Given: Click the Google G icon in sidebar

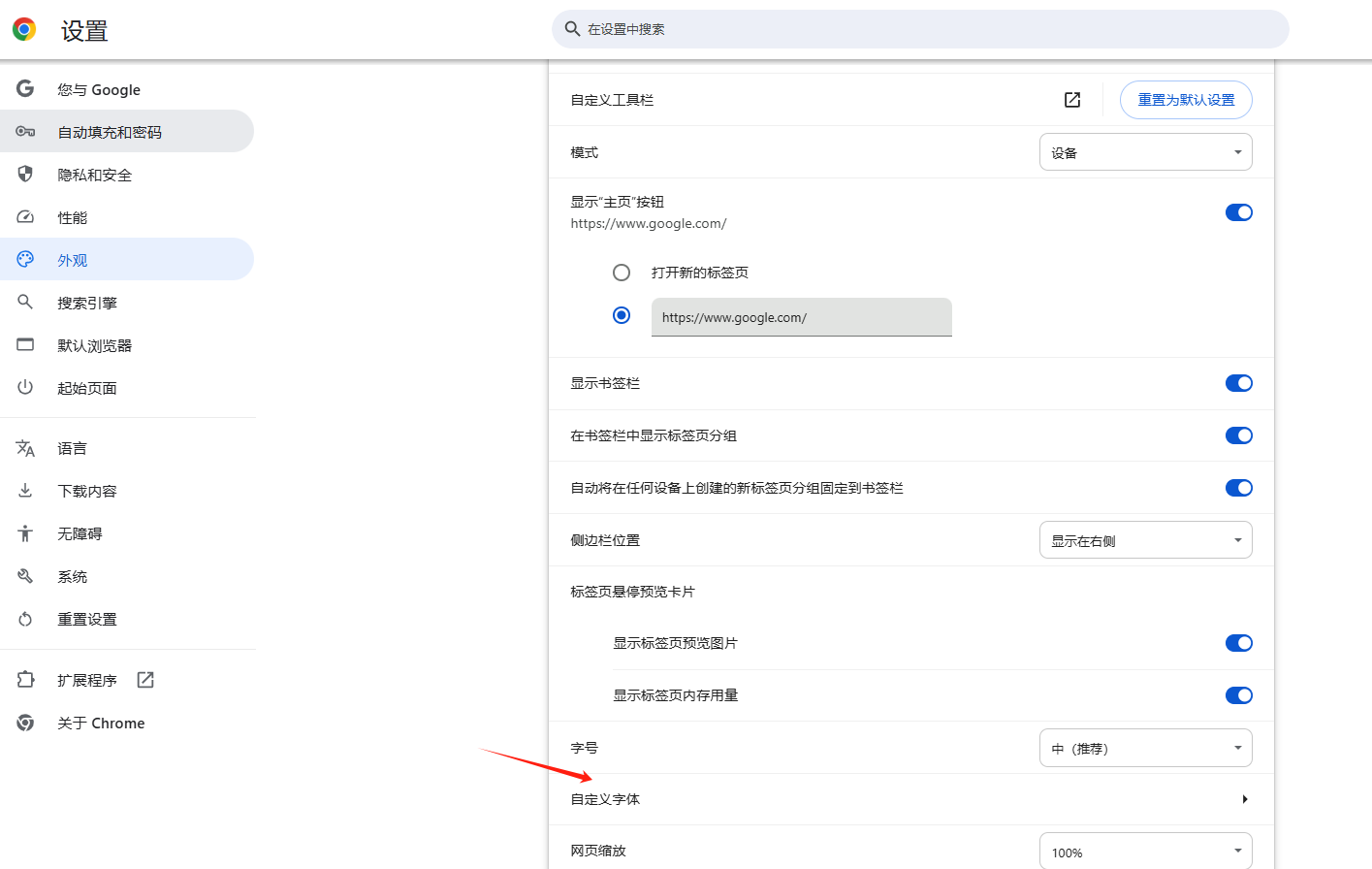Looking at the screenshot, I should (25, 89).
